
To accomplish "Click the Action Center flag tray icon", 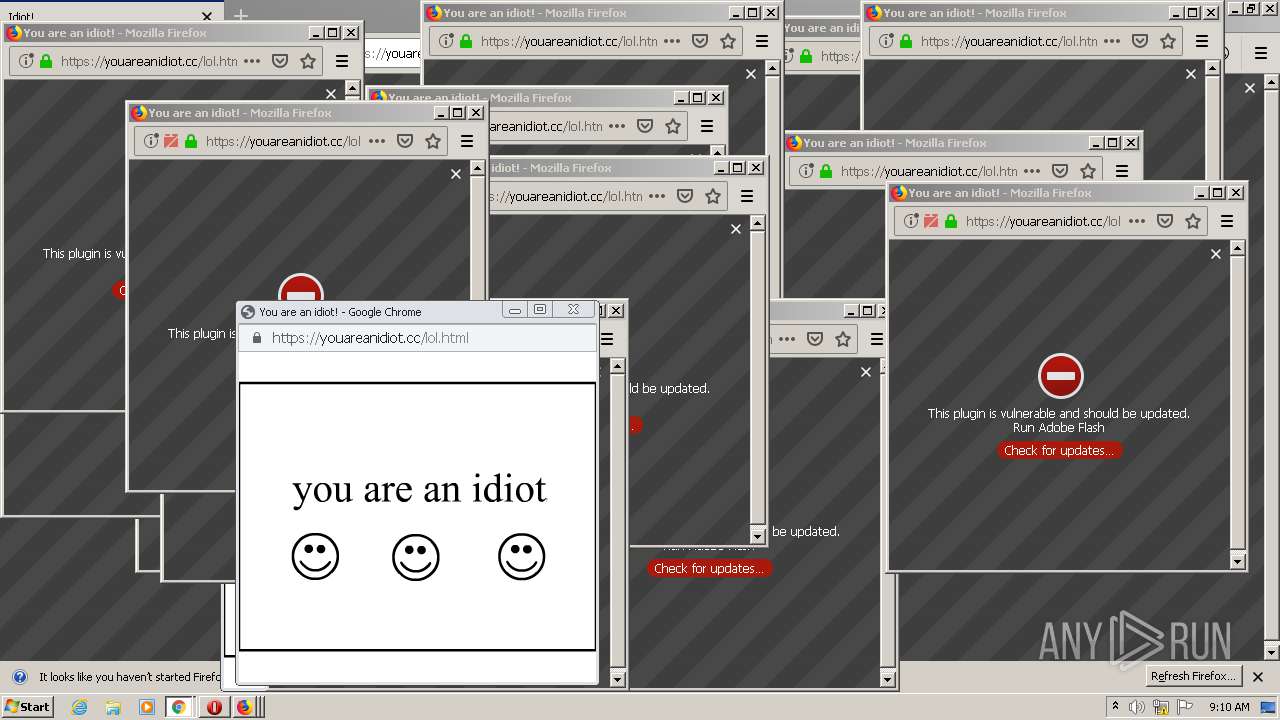I will click(1185, 707).
